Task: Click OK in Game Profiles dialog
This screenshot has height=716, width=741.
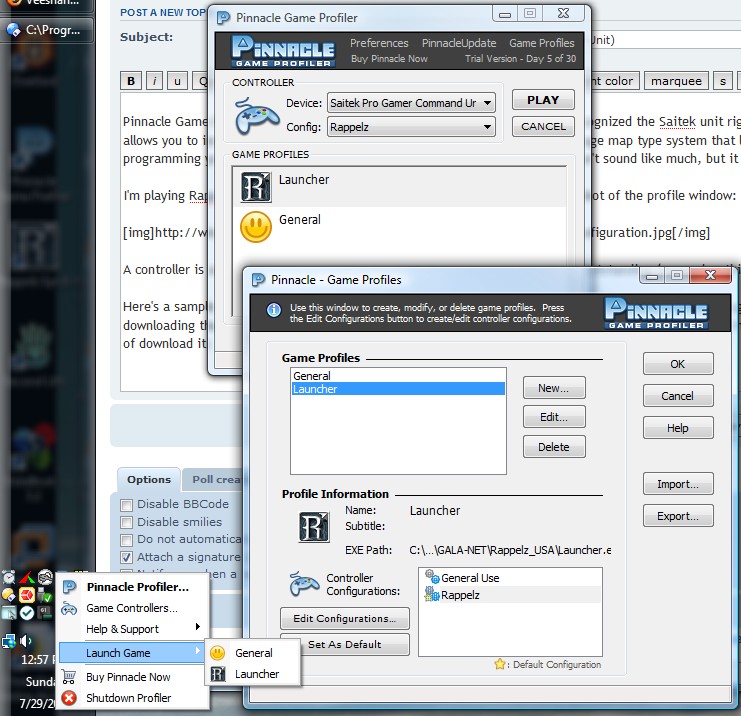Action: pyautogui.click(x=678, y=364)
